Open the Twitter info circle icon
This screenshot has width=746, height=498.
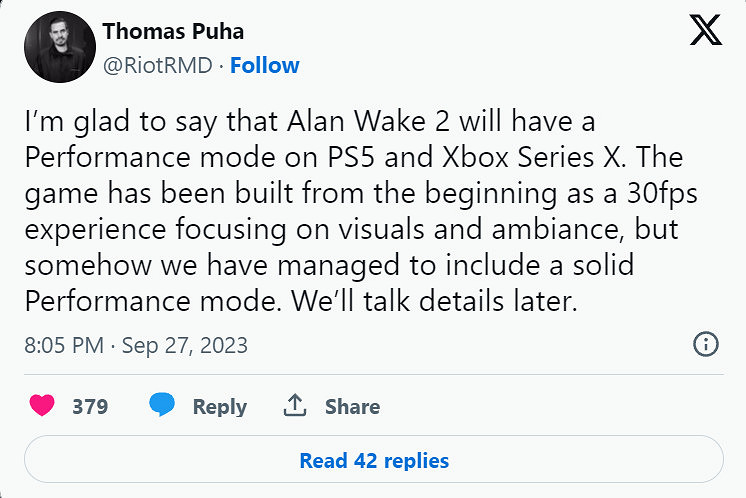pyautogui.click(x=706, y=345)
